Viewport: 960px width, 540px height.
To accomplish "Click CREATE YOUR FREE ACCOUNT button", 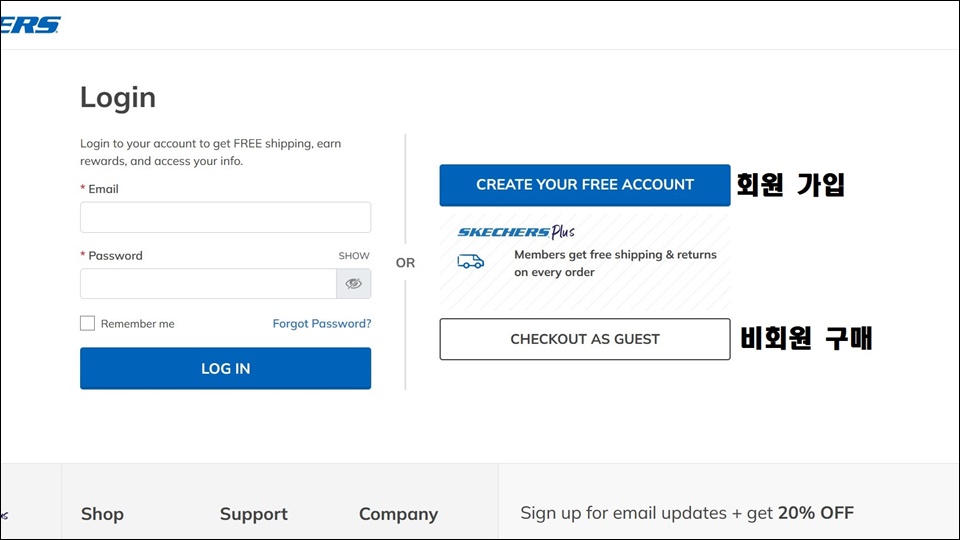I will point(585,185).
